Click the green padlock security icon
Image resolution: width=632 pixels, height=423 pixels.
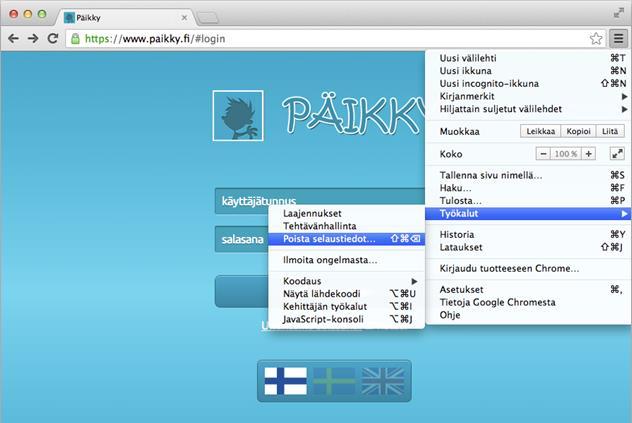(75, 39)
